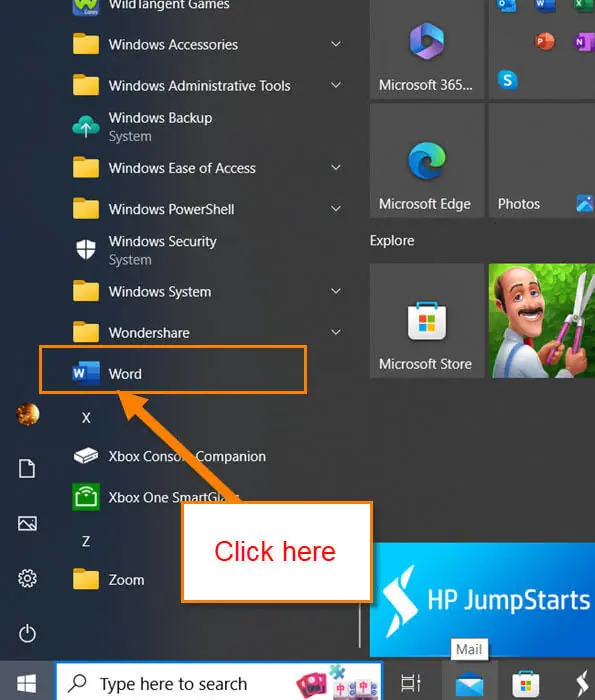Click the PowerPoint icon in Office tile
Screen dimensions: 595x700
544,42
